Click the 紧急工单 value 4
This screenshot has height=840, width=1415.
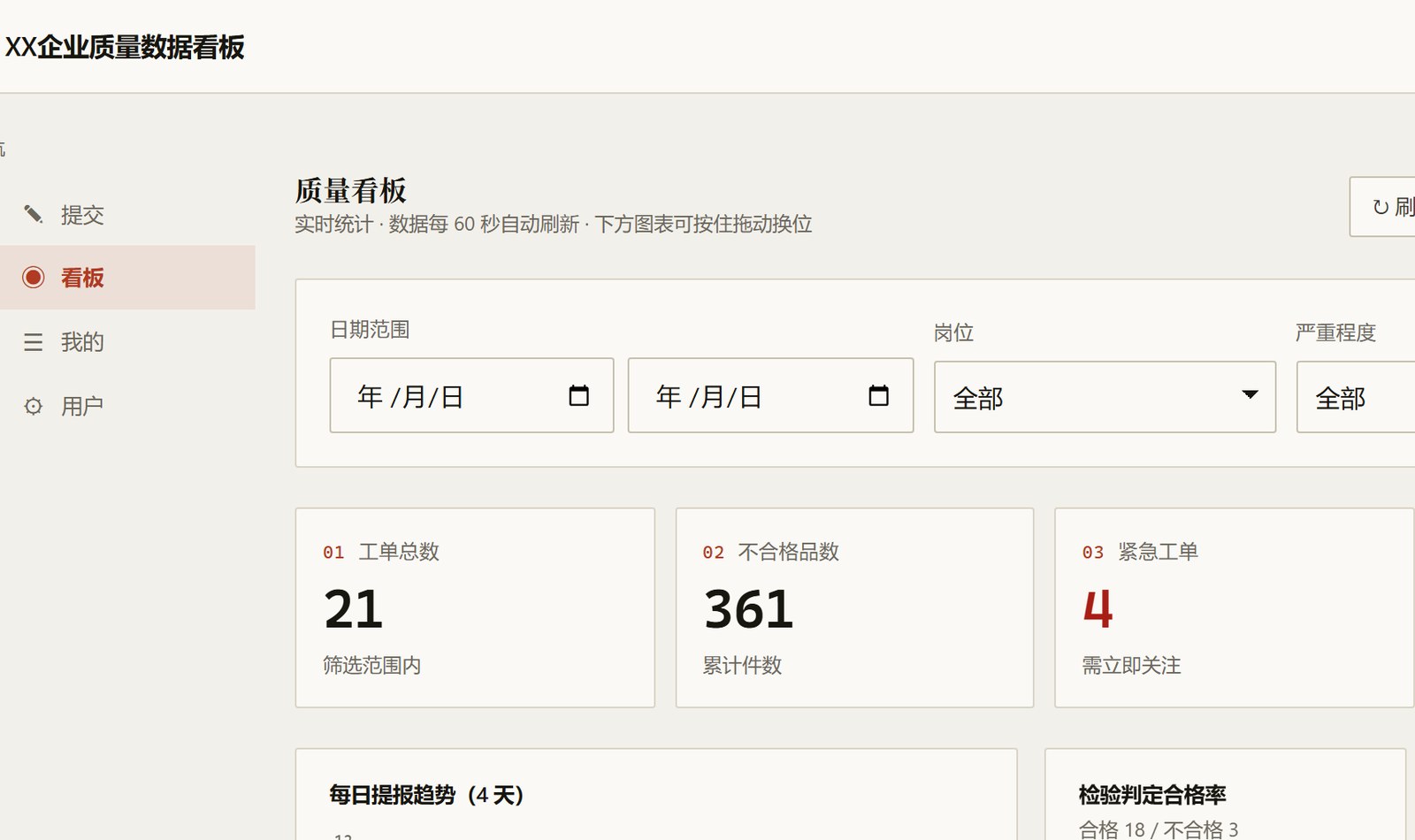1098,609
